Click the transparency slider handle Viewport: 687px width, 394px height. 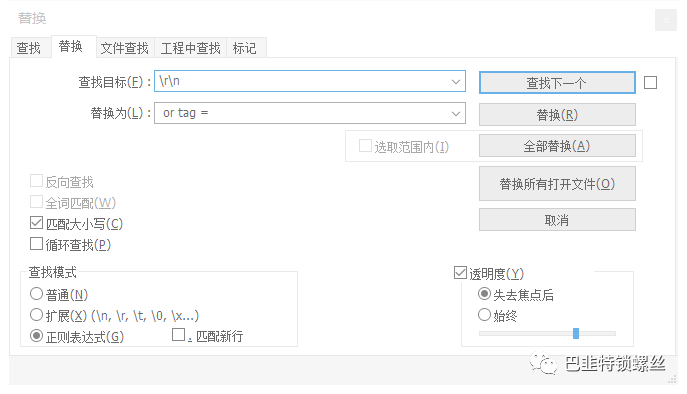click(576, 334)
